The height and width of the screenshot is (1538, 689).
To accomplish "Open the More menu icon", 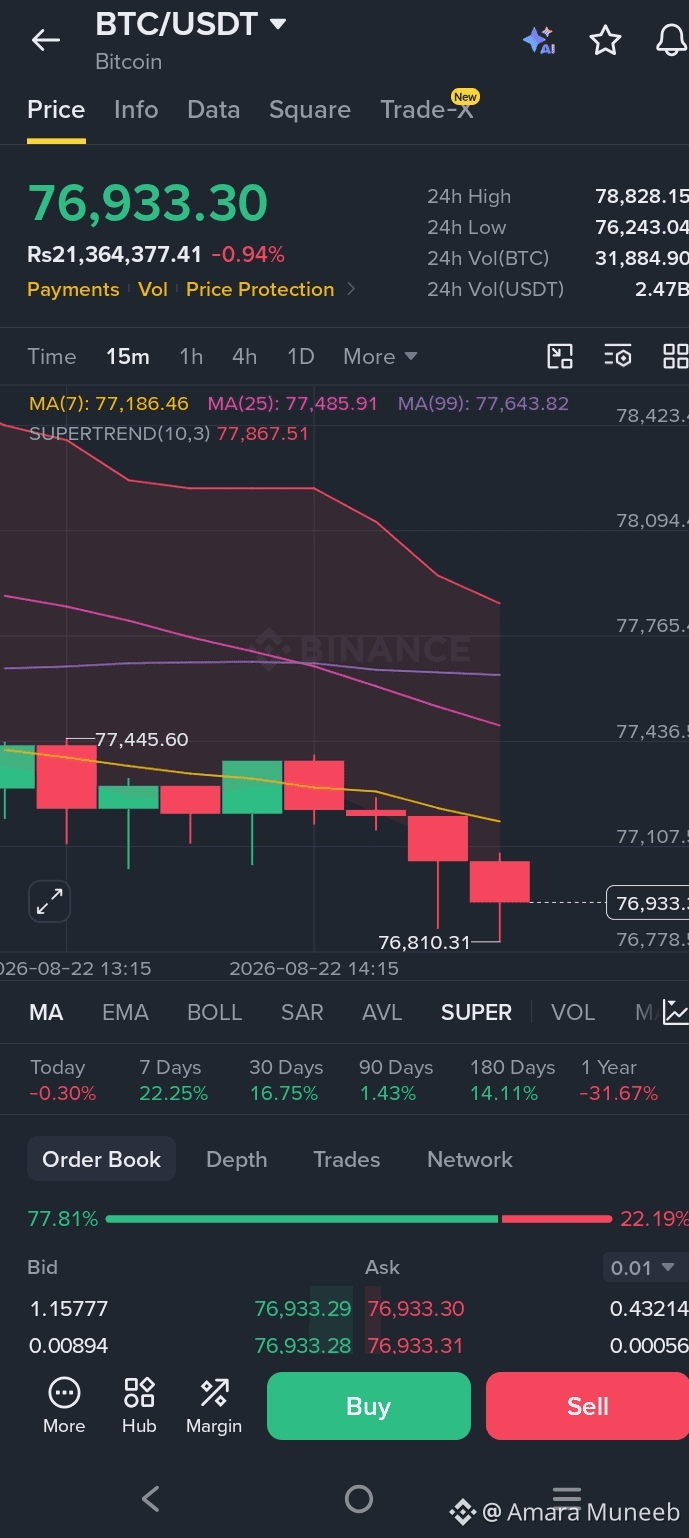I will tap(64, 1404).
